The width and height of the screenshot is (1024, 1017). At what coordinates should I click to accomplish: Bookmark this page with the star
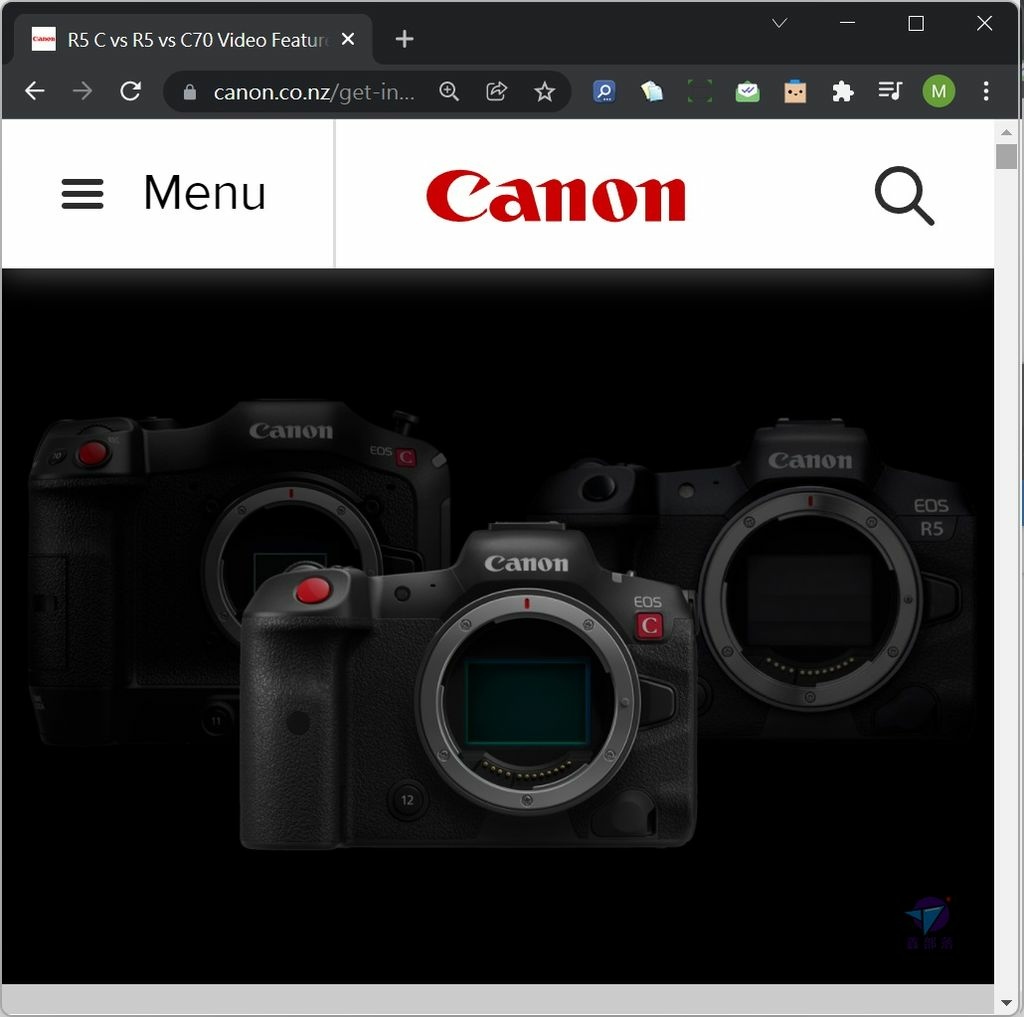tap(544, 91)
